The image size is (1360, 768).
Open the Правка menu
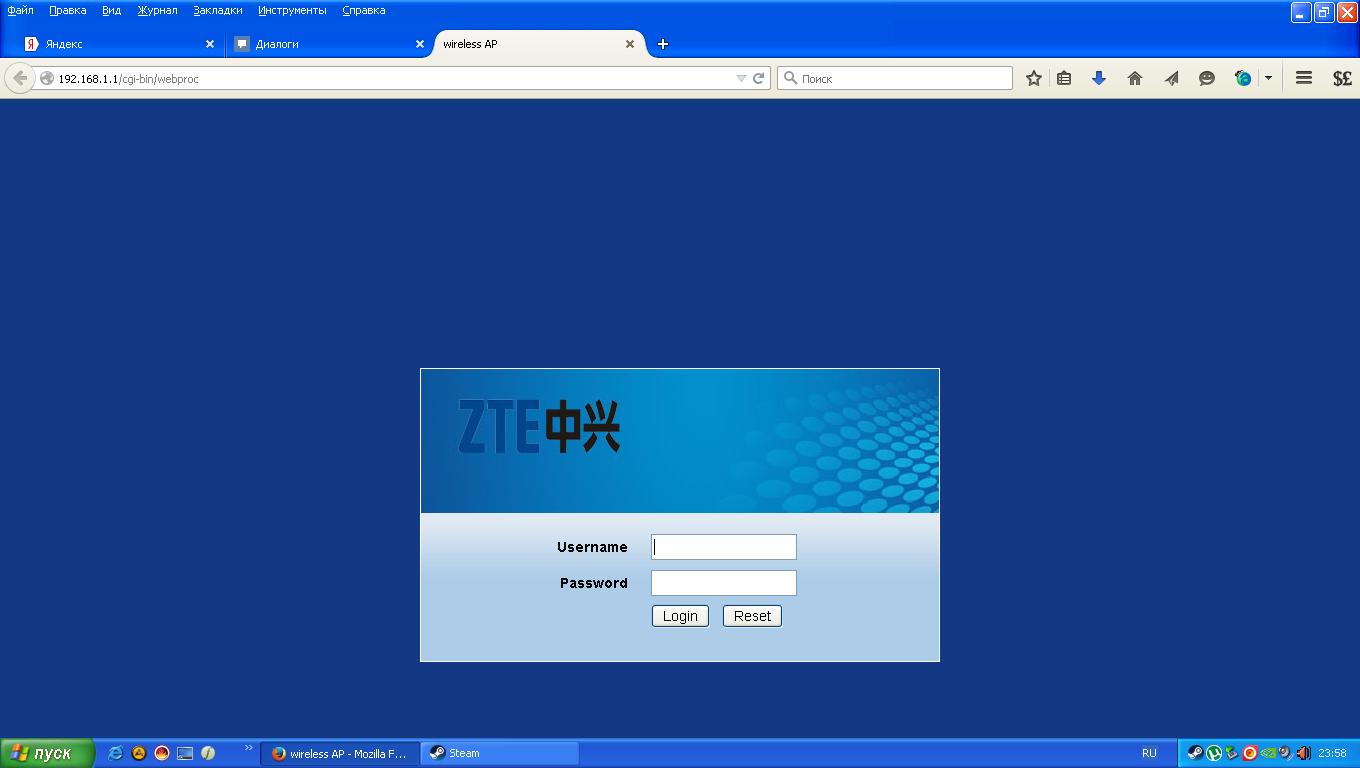(68, 10)
